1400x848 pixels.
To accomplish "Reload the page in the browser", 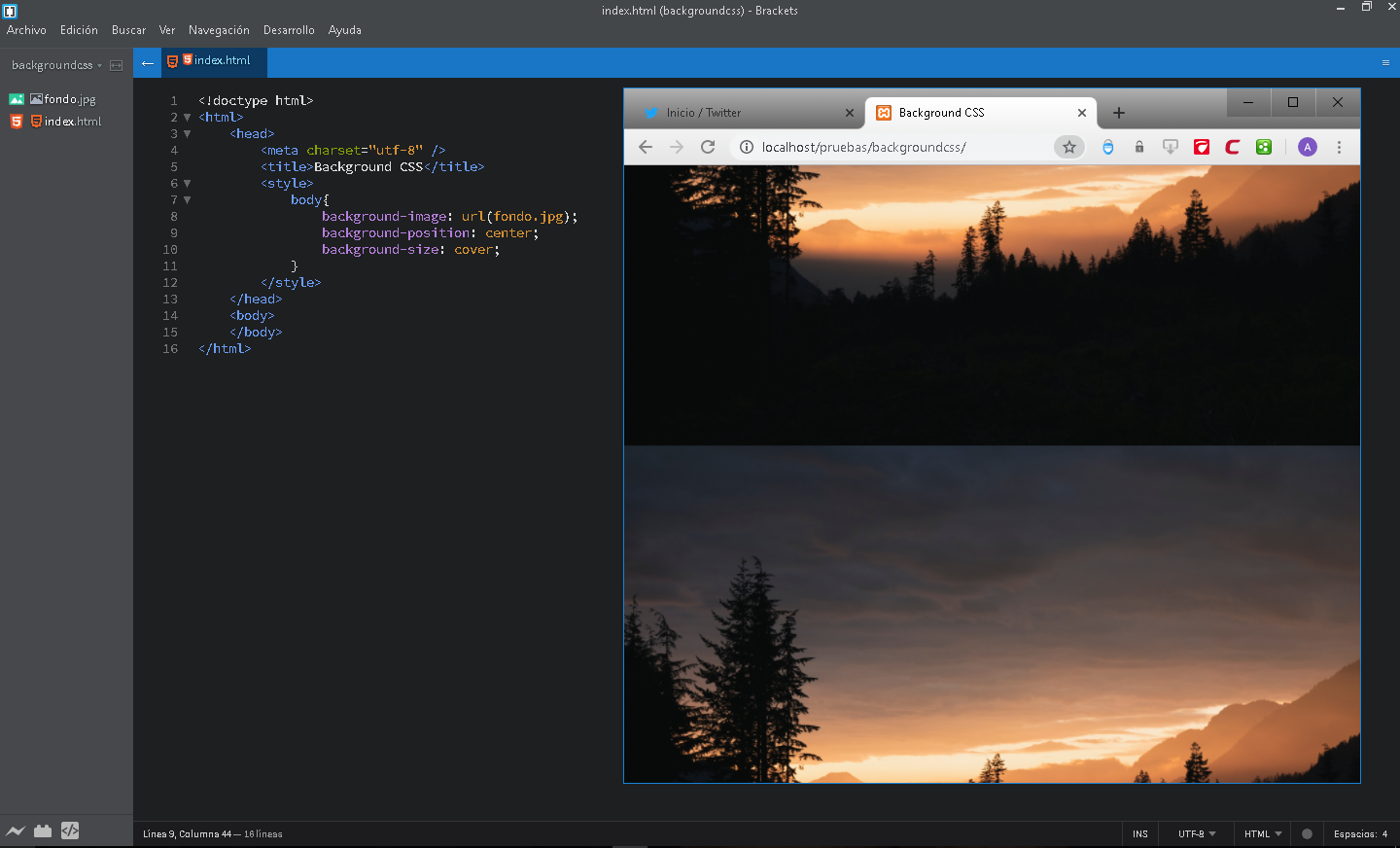I will click(707, 147).
